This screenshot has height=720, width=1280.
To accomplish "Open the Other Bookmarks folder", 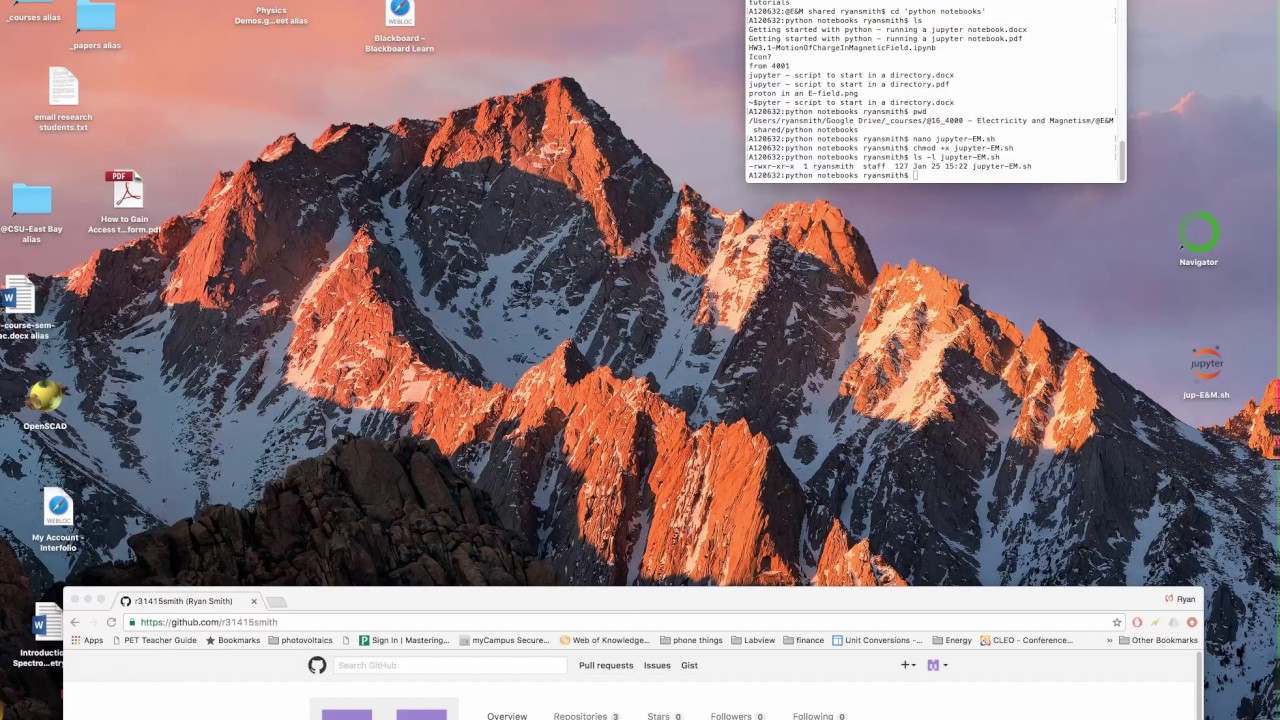I will 1158,640.
